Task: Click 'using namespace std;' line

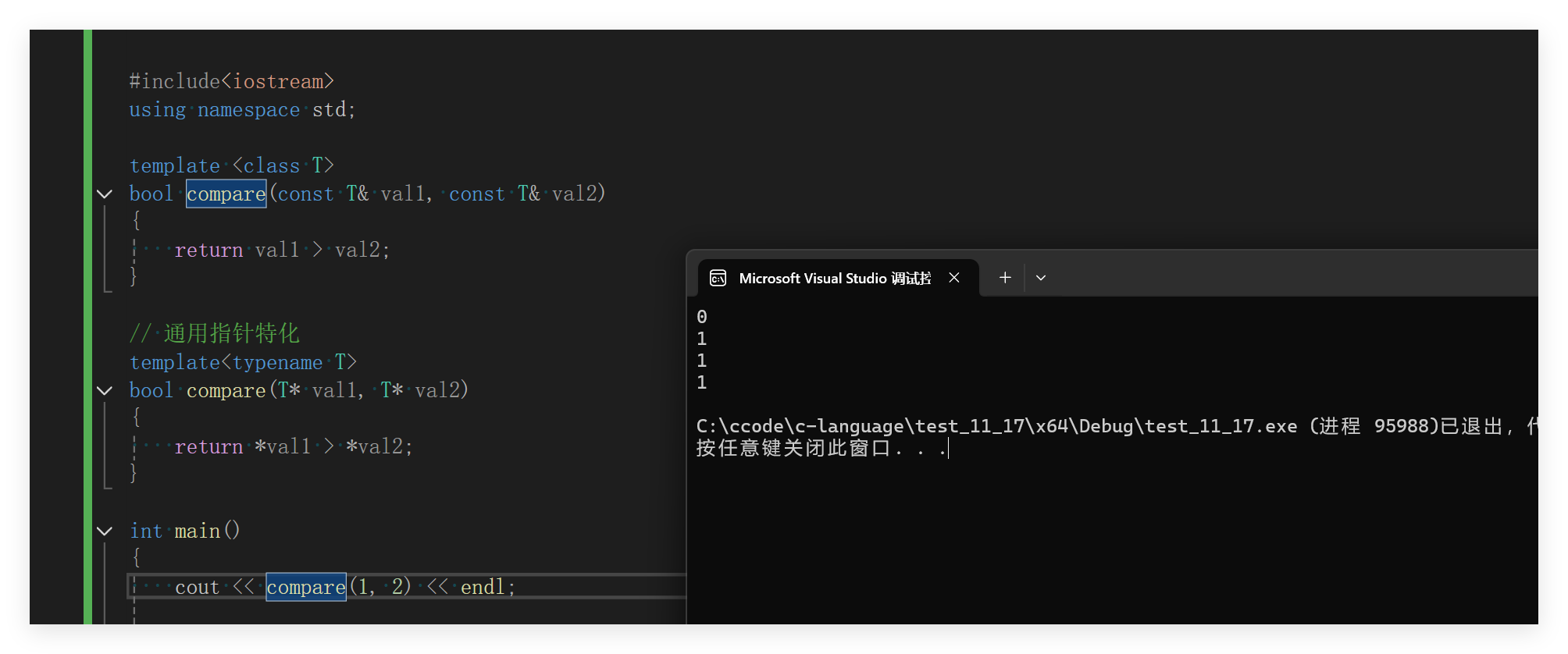Action: tap(243, 110)
